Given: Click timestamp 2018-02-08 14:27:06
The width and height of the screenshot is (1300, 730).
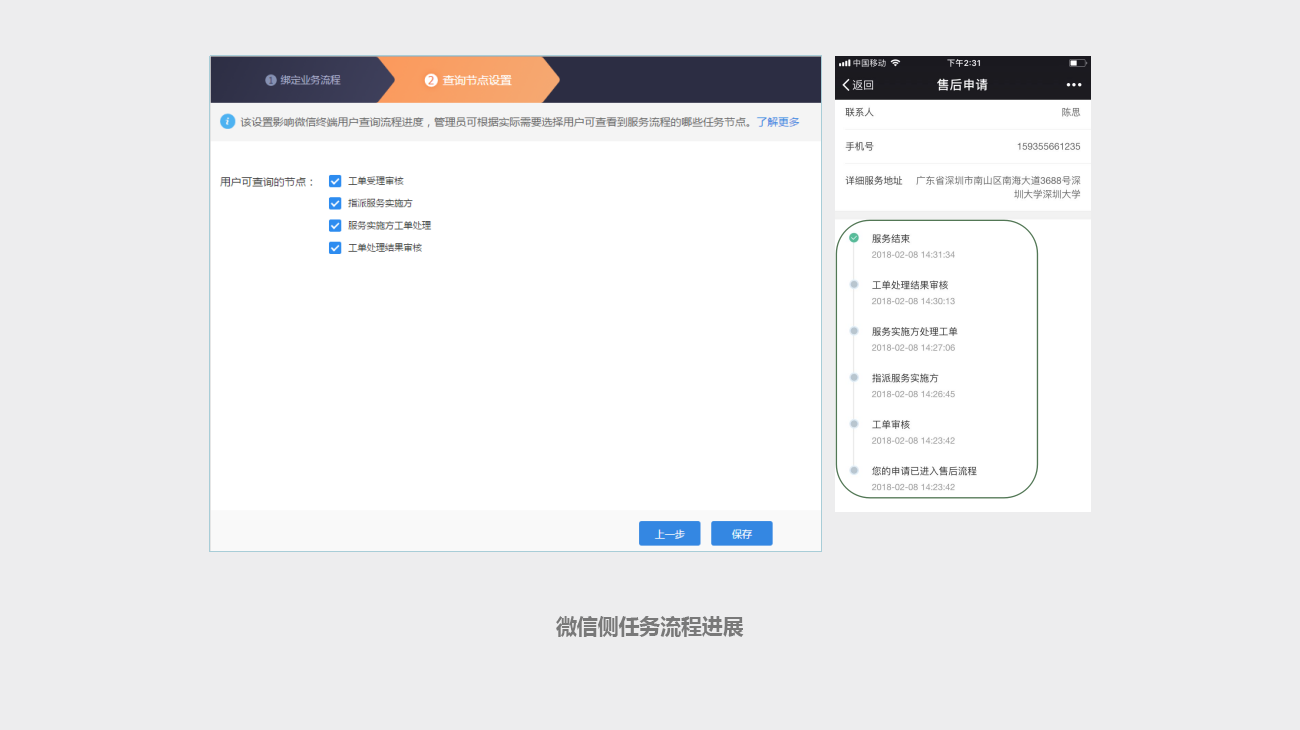Looking at the screenshot, I should click(x=913, y=348).
